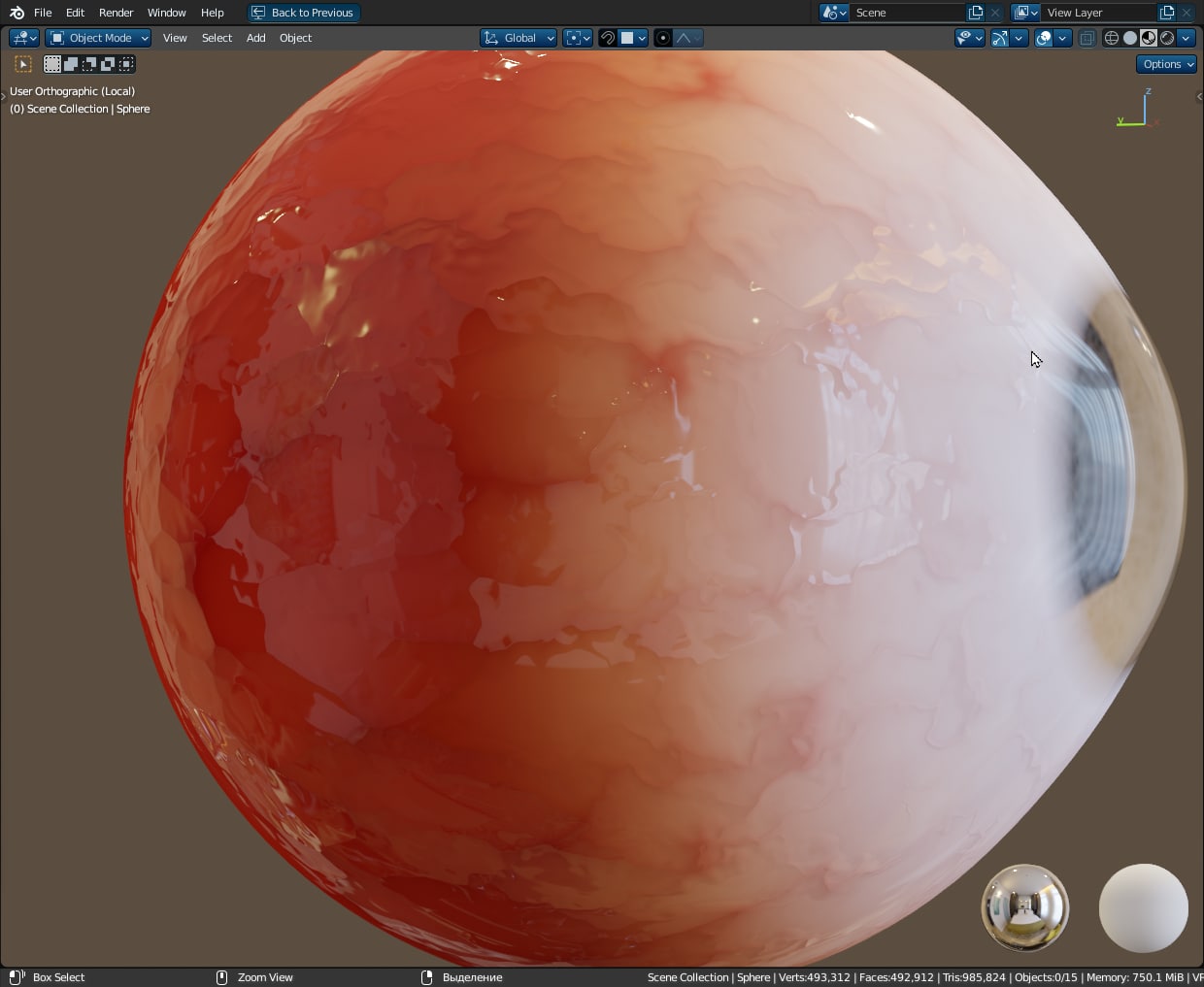
Task: Set selection mode to invert
Action: 108,64
